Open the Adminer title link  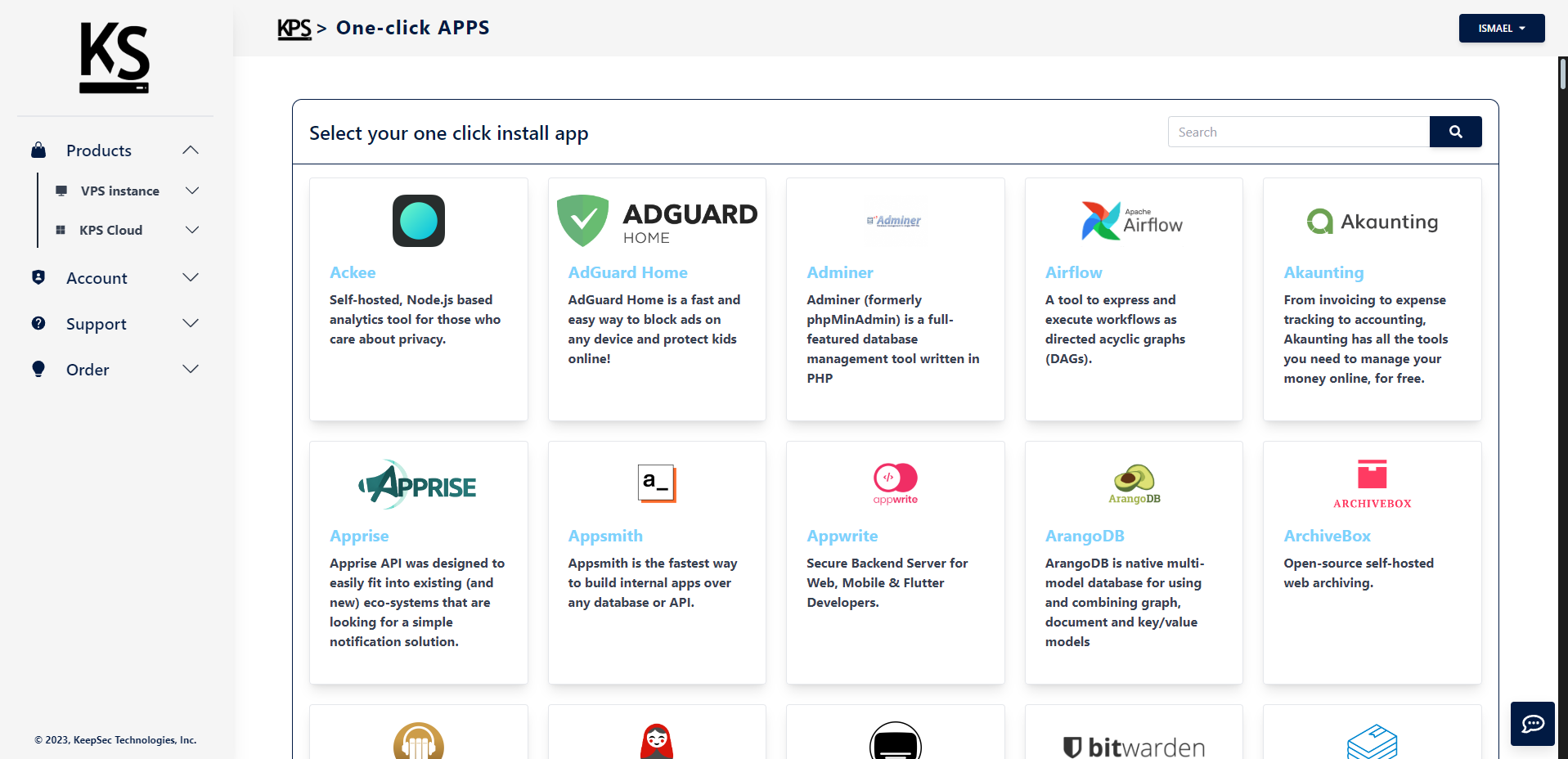pyautogui.click(x=840, y=272)
